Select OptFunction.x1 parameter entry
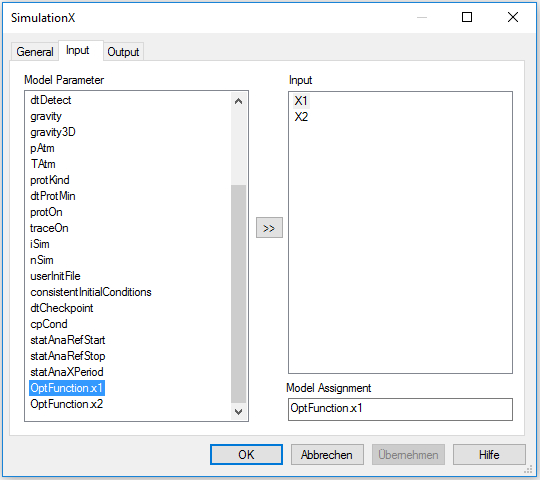The height and width of the screenshot is (480, 540). [x=66, y=388]
